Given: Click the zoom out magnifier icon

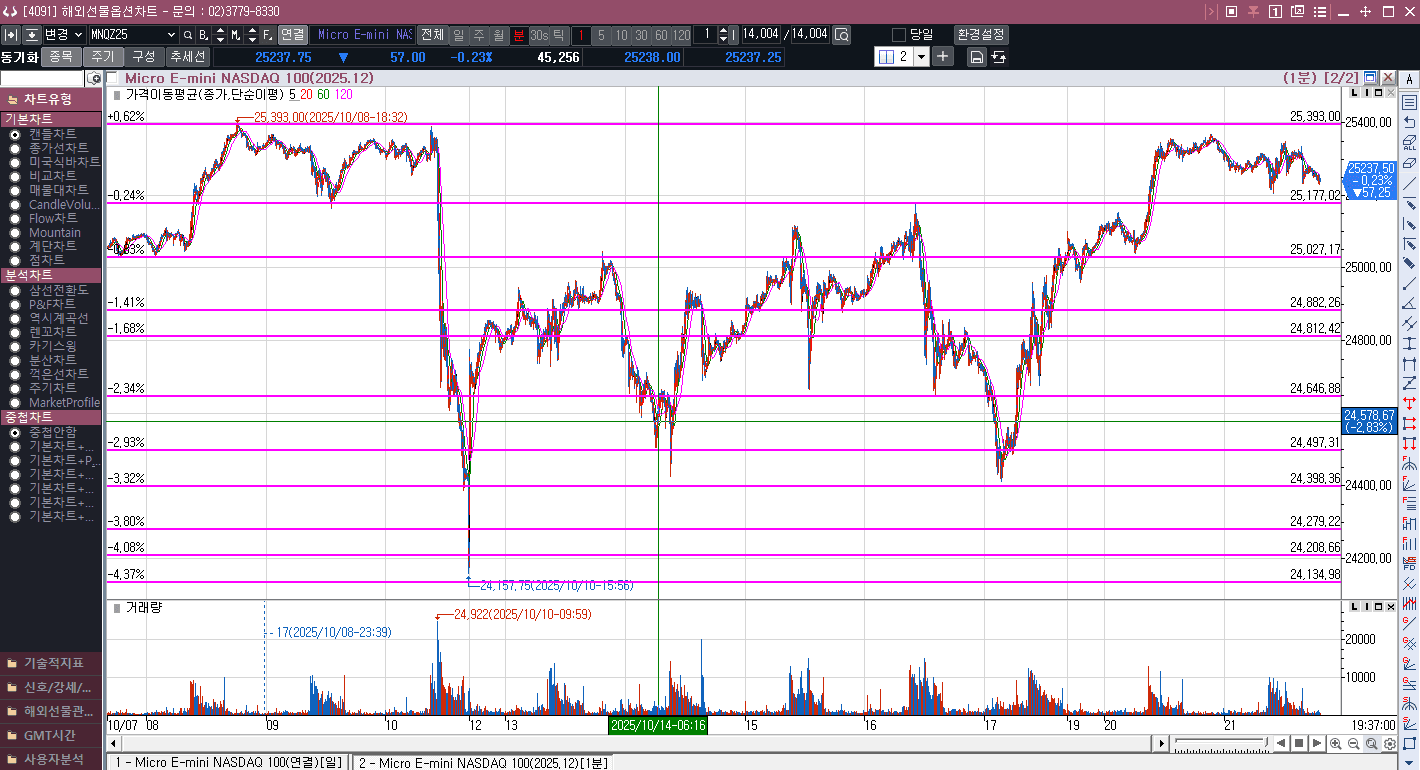Looking at the screenshot, I should (x=1354, y=743).
